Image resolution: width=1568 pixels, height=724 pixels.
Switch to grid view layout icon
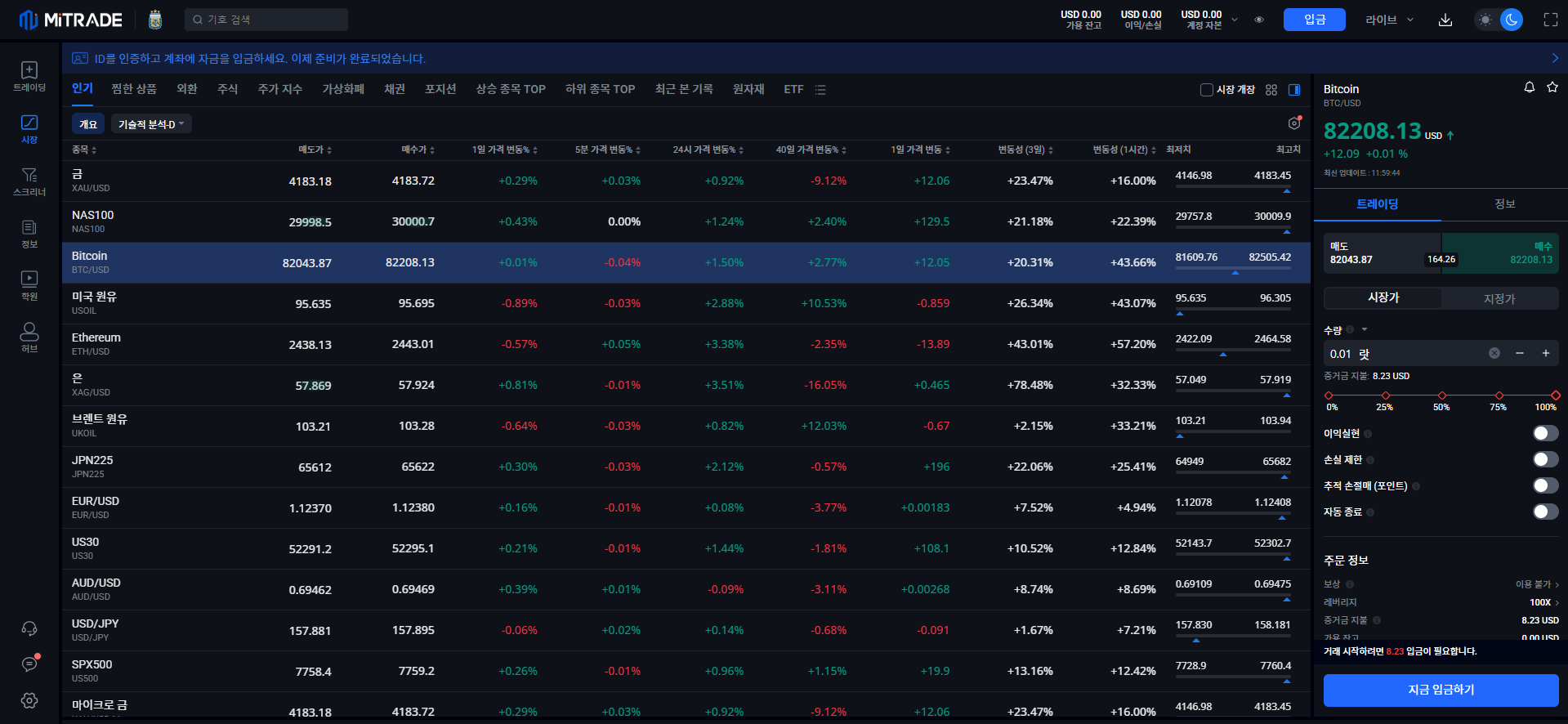coord(1271,90)
